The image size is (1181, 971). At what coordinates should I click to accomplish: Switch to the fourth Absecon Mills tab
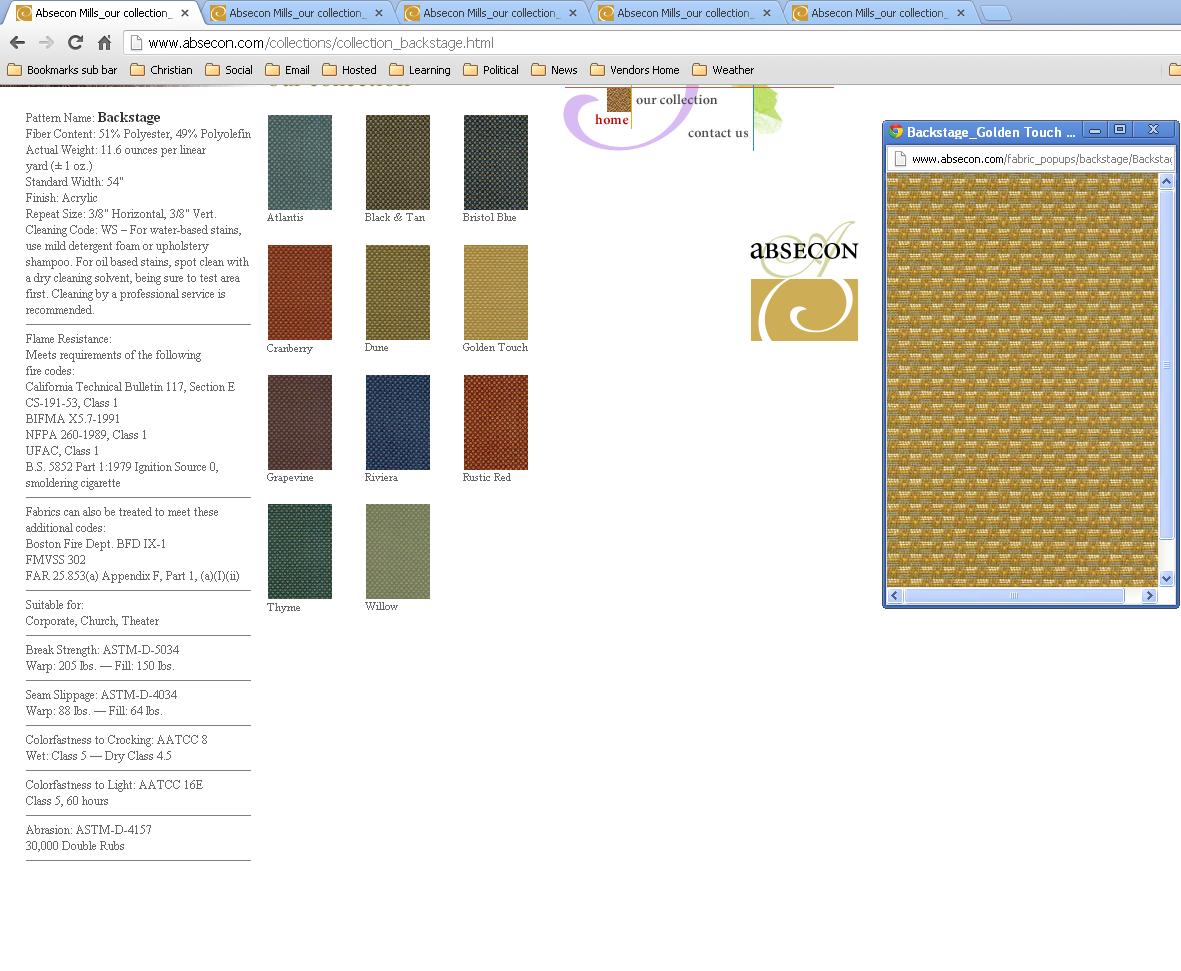(685, 13)
